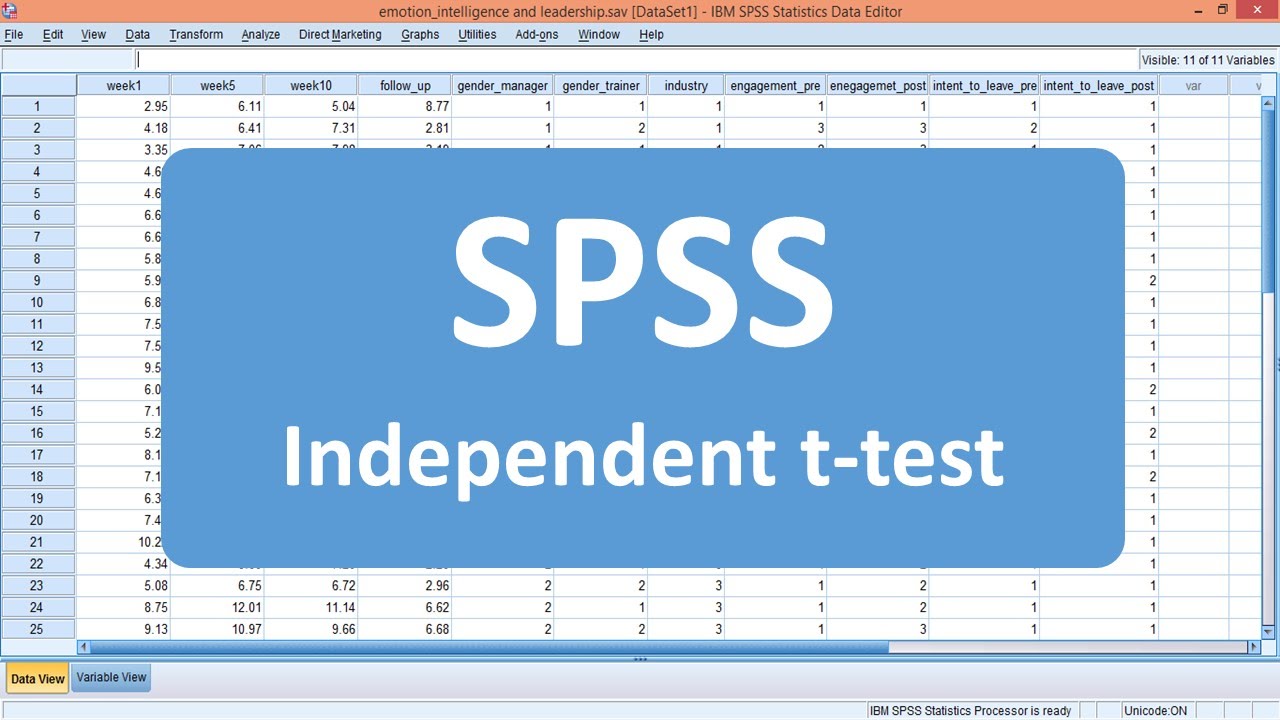The width and height of the screenshot is (1280, 720).
Task: Open the Analyze menu
Action: tap(261, 34)
